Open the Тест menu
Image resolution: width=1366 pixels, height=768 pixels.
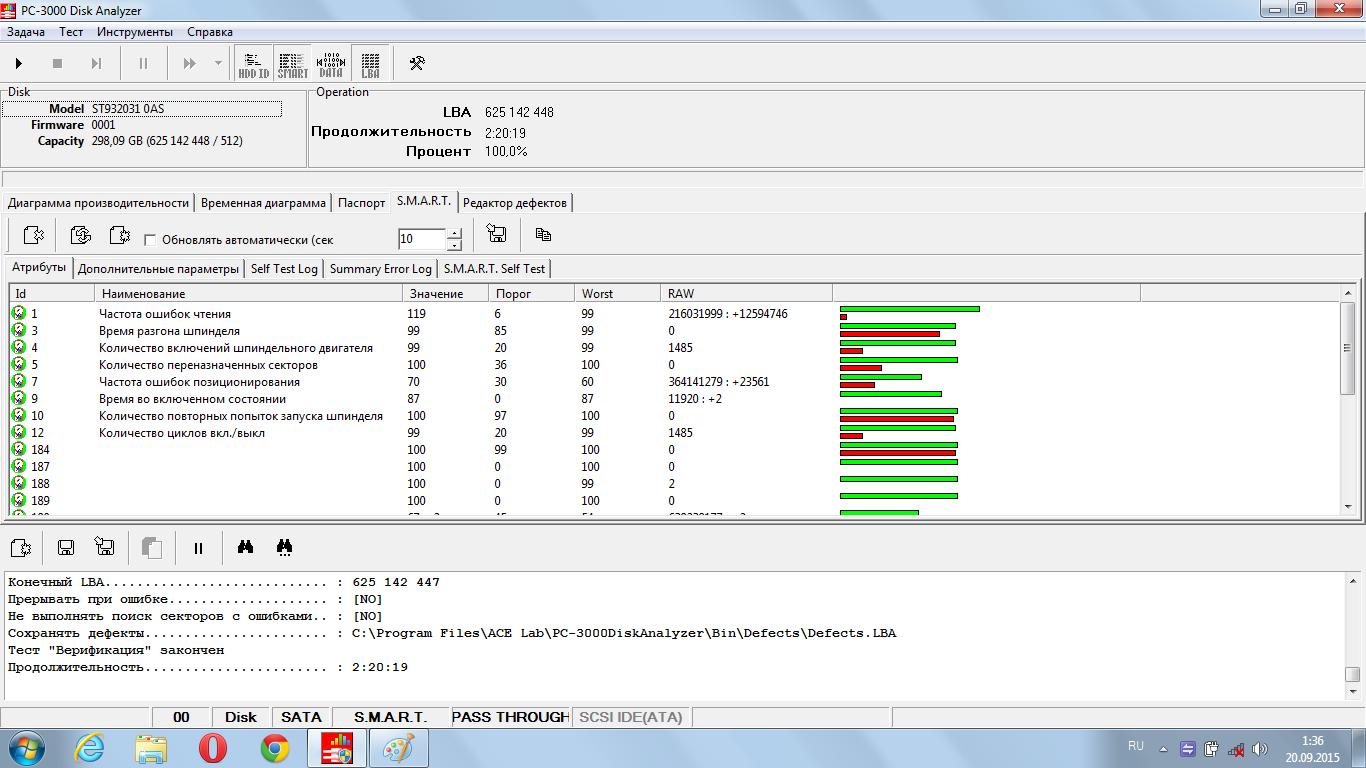tap(71, 32)
